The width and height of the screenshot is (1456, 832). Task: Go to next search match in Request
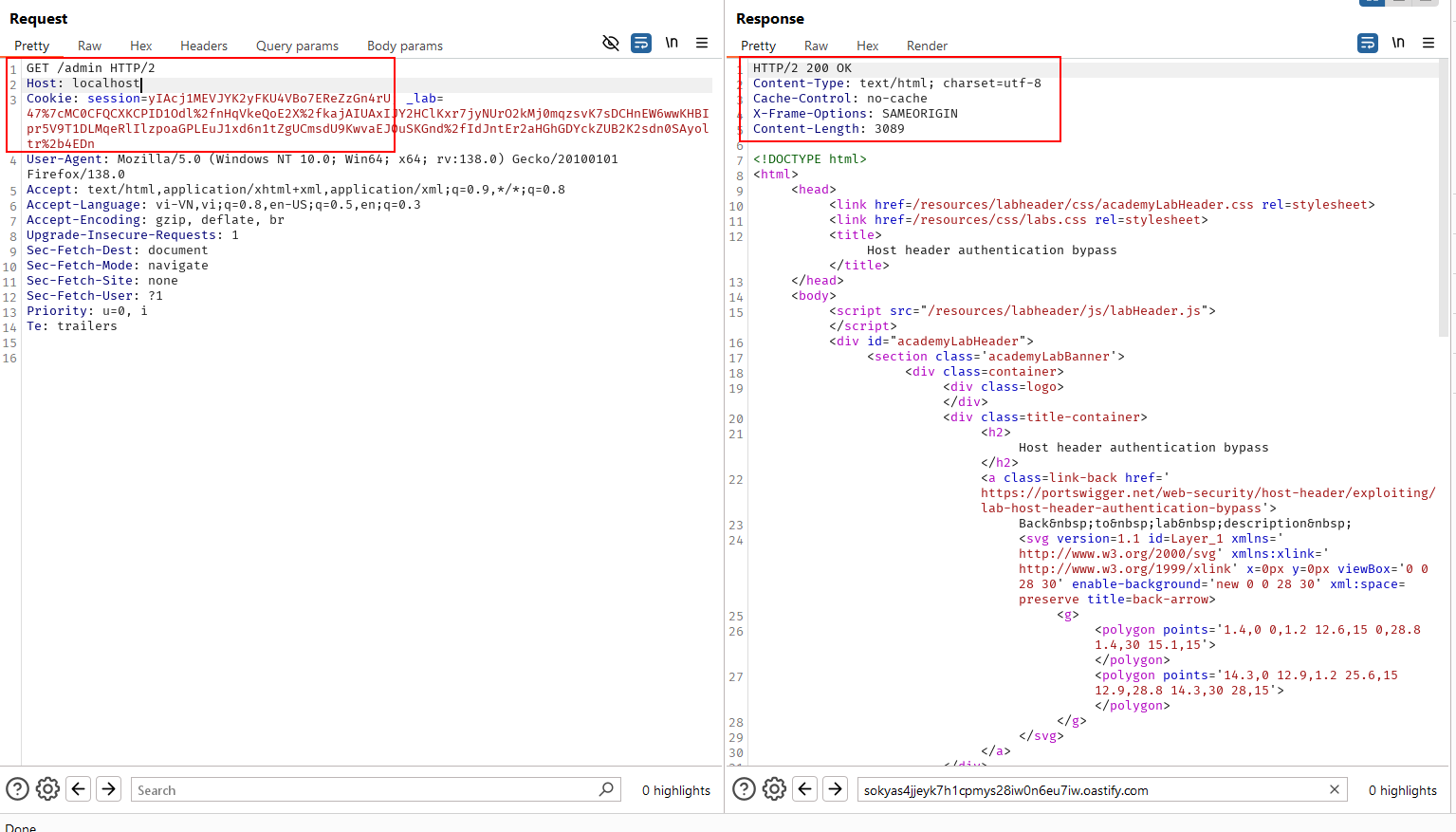coord(109,789)
